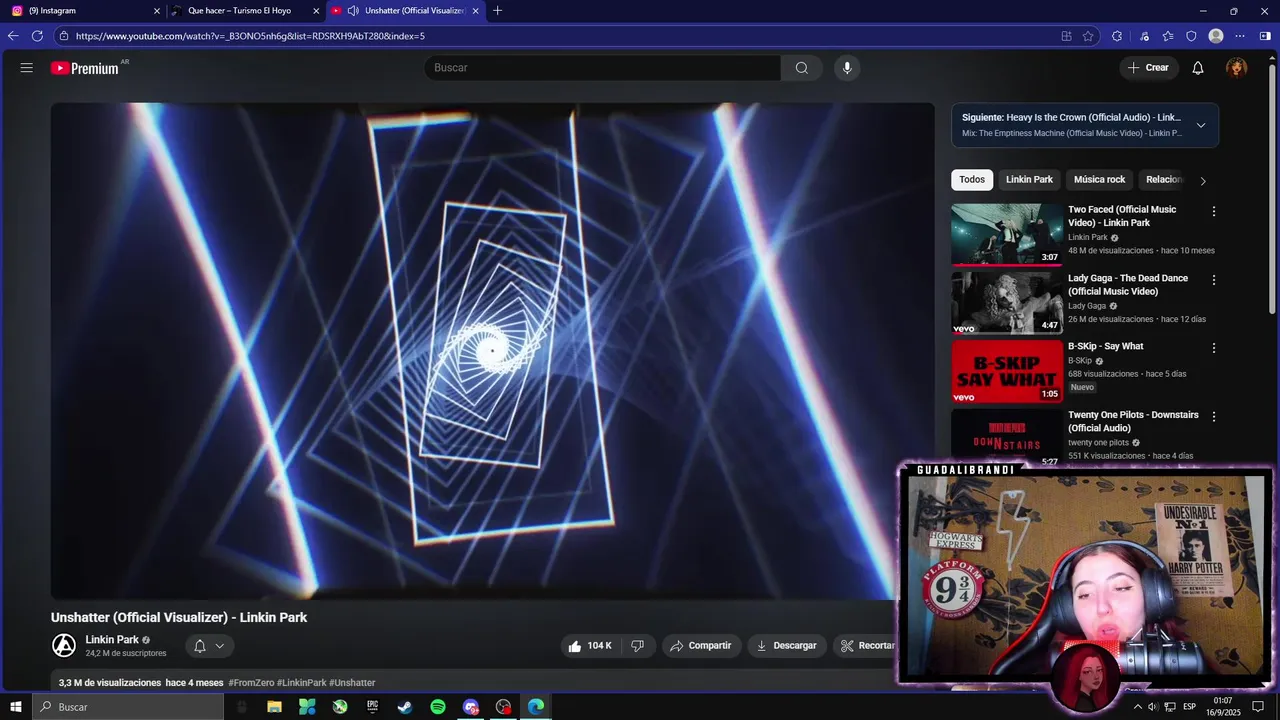The height and width of the screenshot is (720, 1280).
Task: Start voice search with microphone icon
Action: pos(847,68)
